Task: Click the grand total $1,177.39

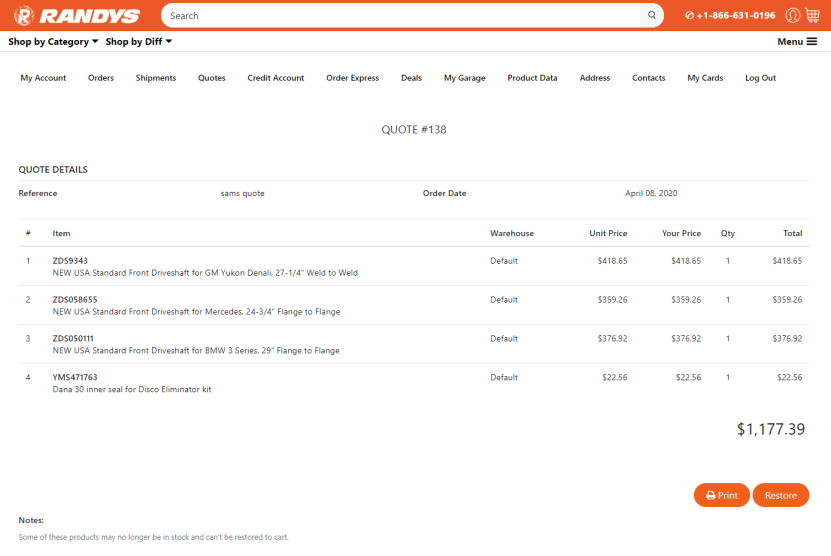Action: [x=771, y=429]
